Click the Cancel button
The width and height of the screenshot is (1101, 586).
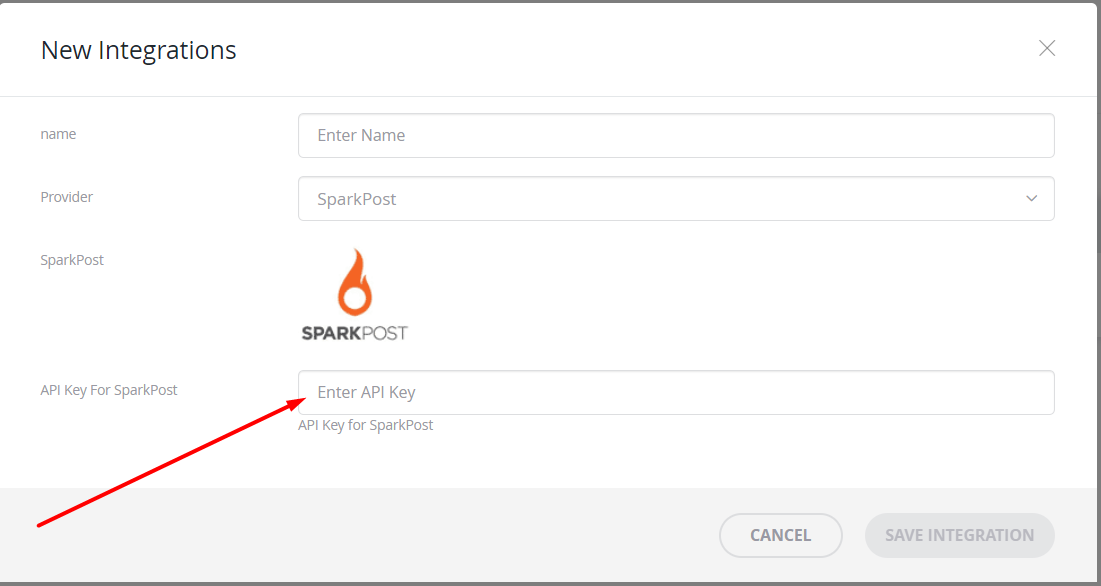click(x=781, y=535)
